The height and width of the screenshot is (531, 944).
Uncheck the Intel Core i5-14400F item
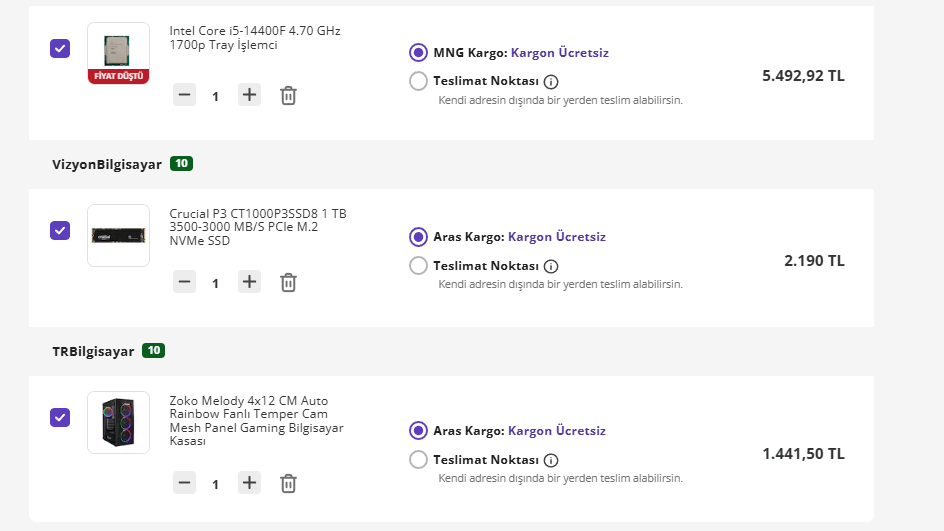[x=60, y=48]
